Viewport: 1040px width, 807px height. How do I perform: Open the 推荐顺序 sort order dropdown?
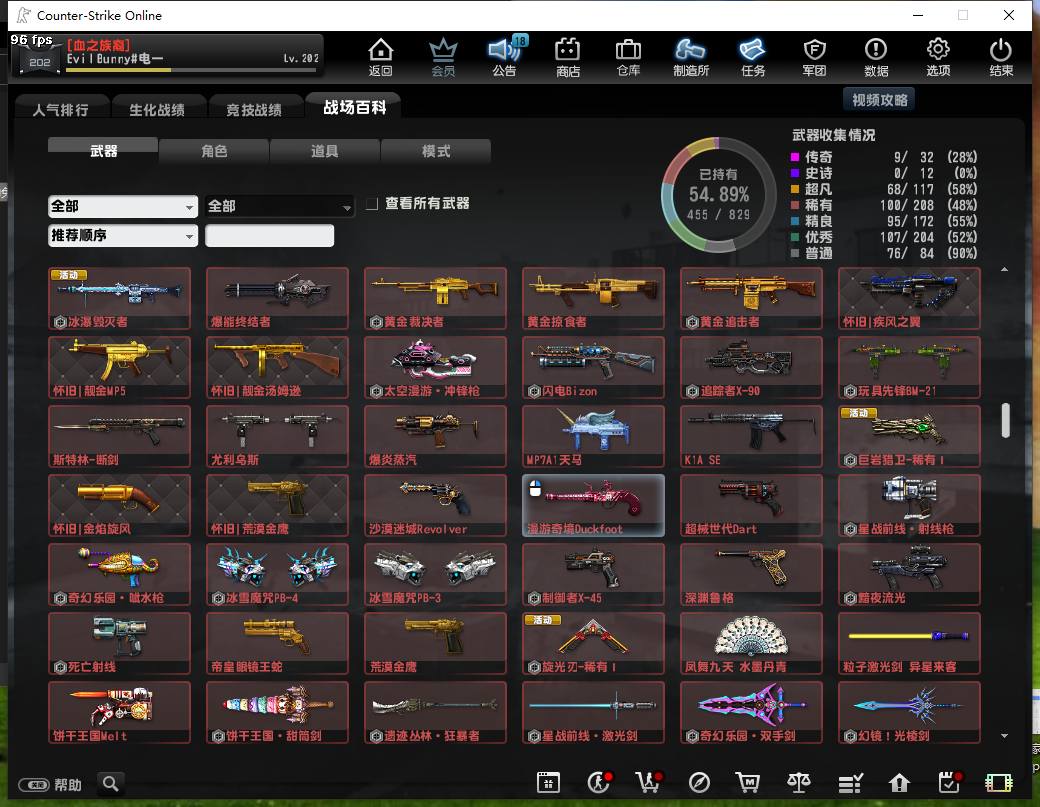point(123,235)
